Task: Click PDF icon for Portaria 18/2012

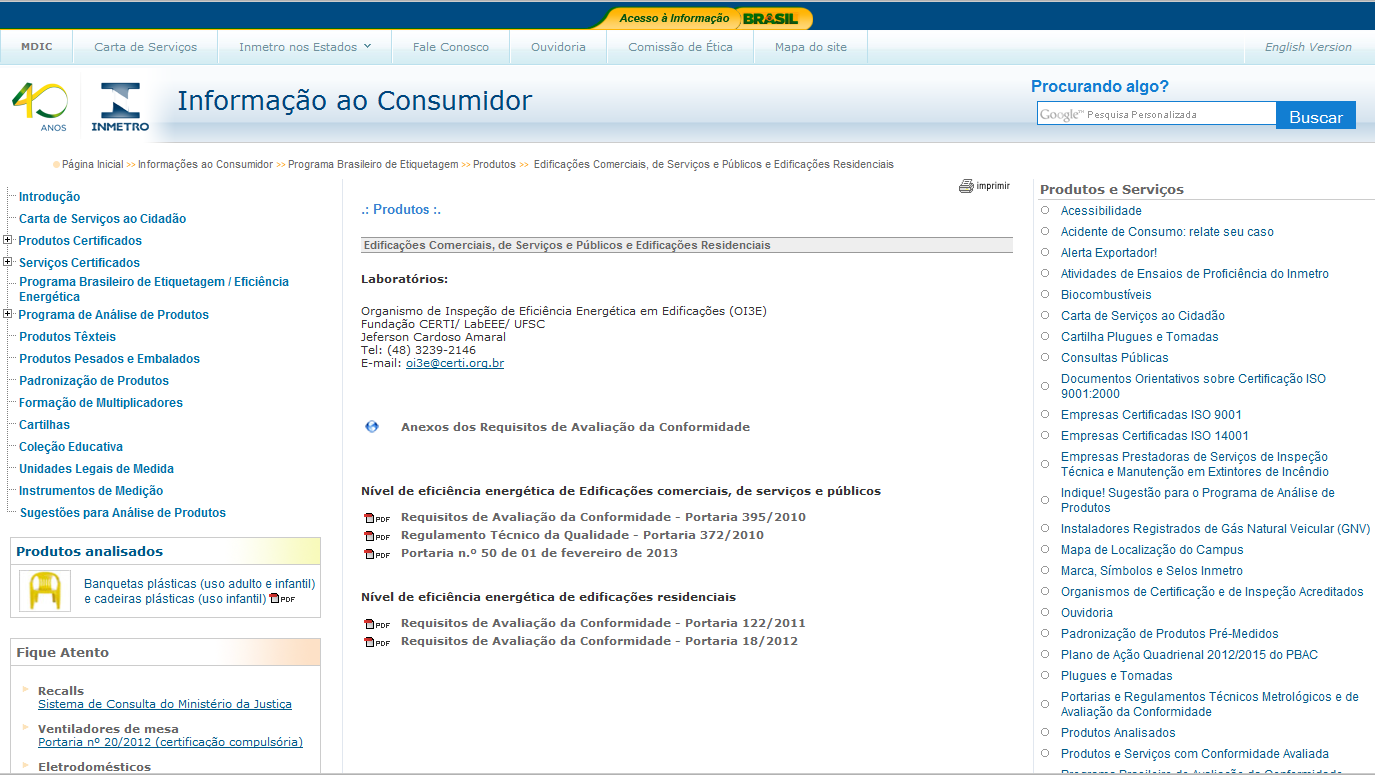Action: 376,642
